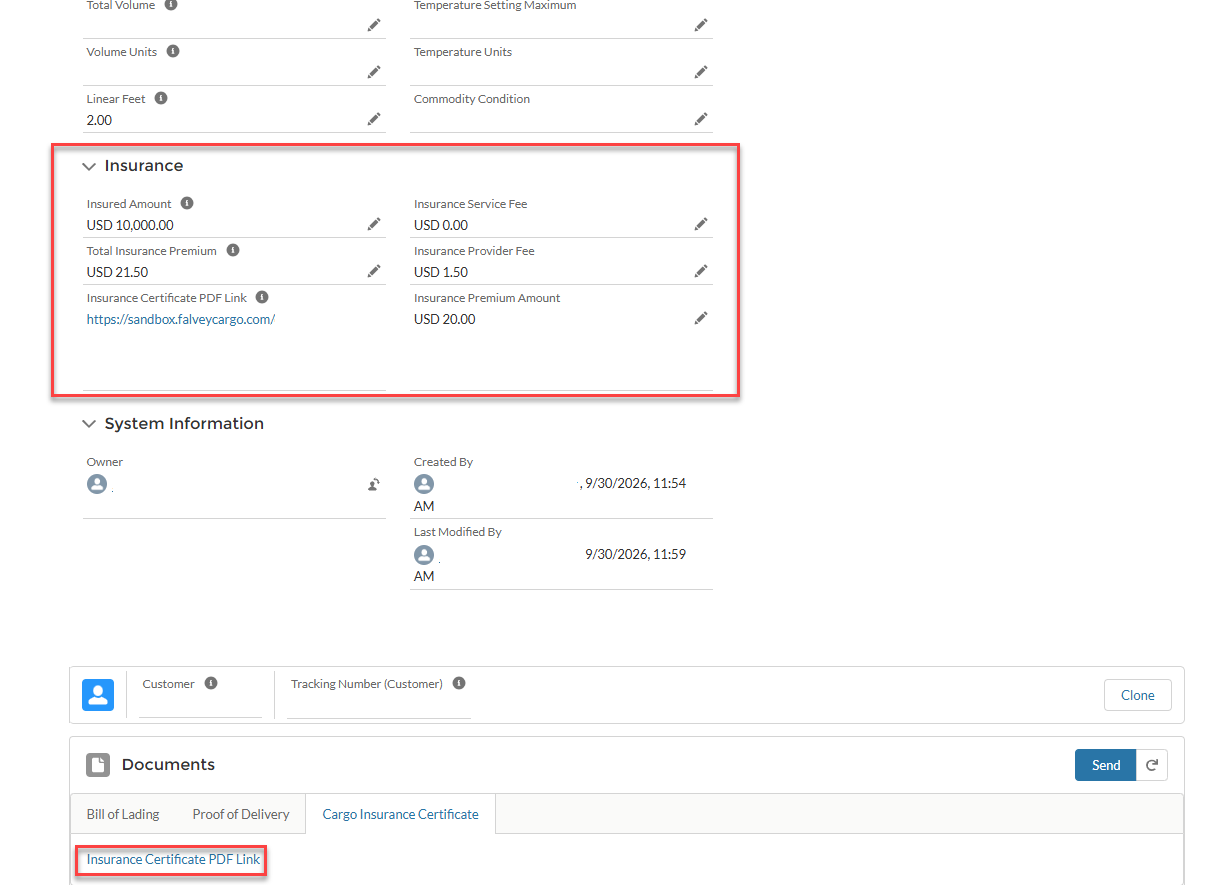The width and height of the screenshot is (1208, 885).
Task: Click the Send button in Documents
Action: (x=1106, y=765)
